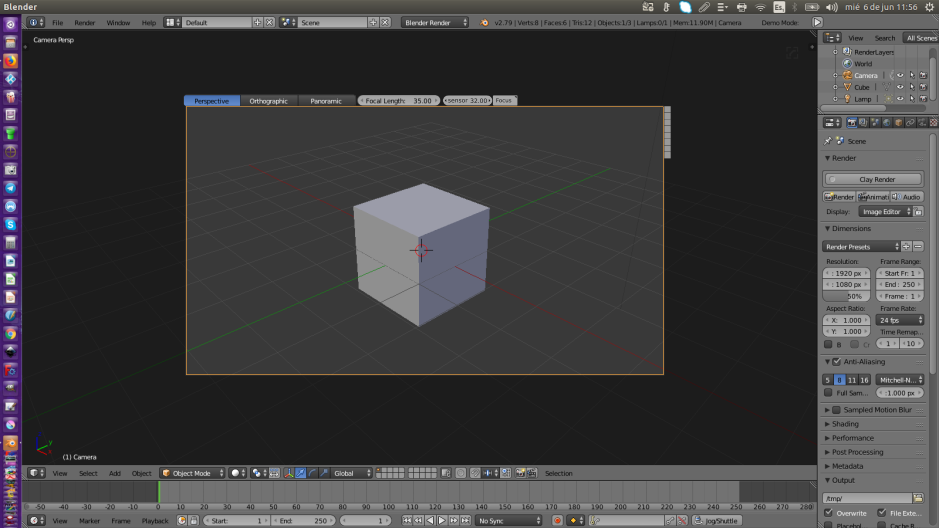The width and height of the screenshot is (939, 528).
Task: Open the Scene properties tab icon
Action: [875, 123]
